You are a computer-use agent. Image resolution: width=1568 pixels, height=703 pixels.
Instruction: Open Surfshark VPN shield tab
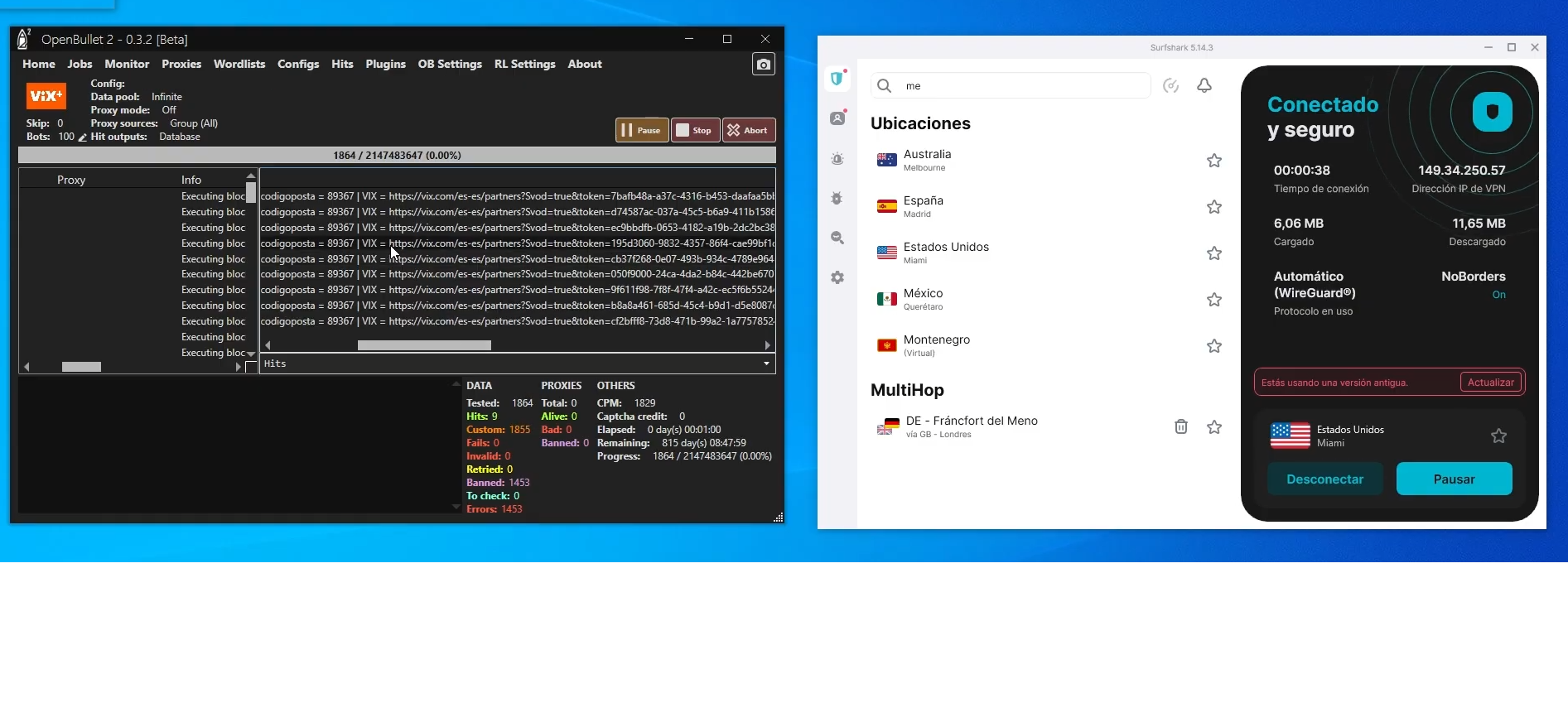click(x=837, y=79)
